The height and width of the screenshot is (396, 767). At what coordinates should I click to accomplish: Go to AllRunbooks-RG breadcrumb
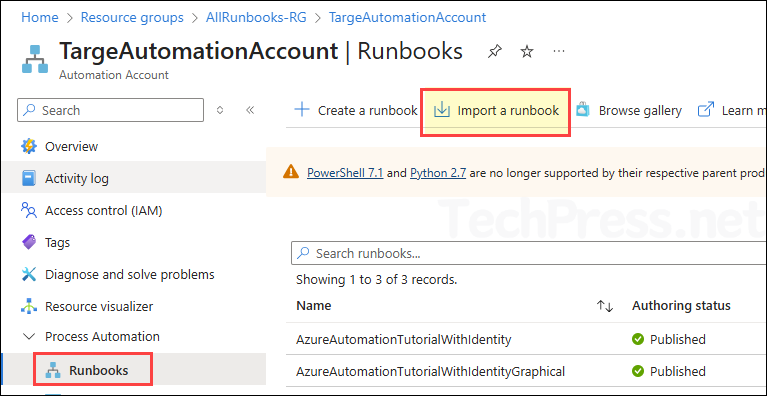[x=256, y=18]
